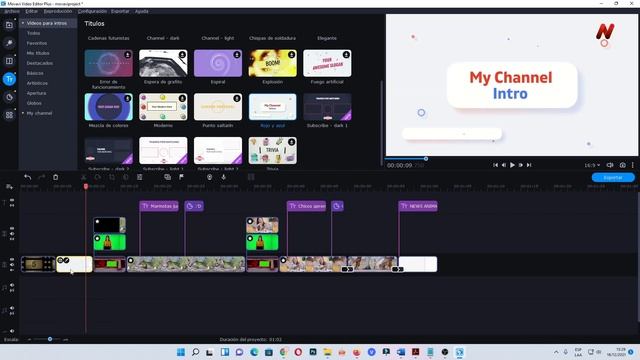Toggle link on the second audio track
640x360 pixels.
click(12, 313)
